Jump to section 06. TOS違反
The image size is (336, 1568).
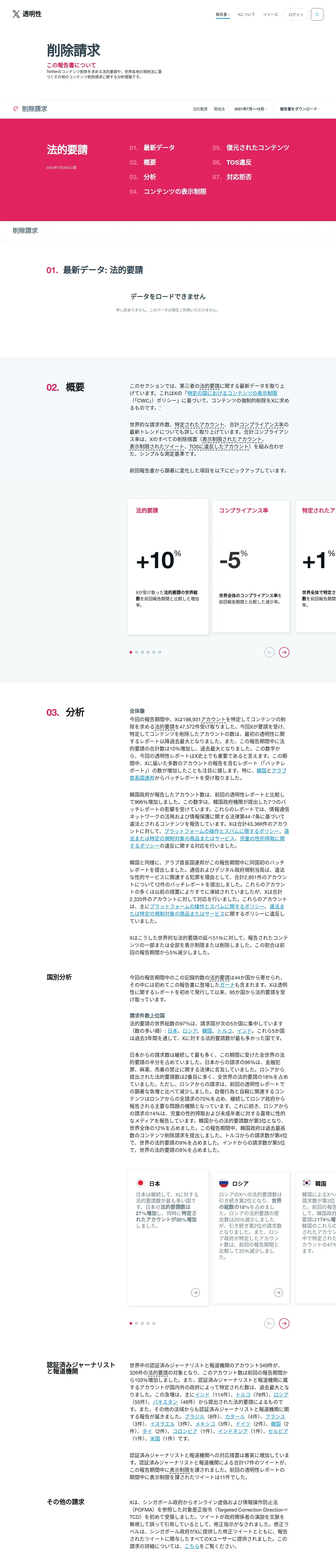pos(232,163)
